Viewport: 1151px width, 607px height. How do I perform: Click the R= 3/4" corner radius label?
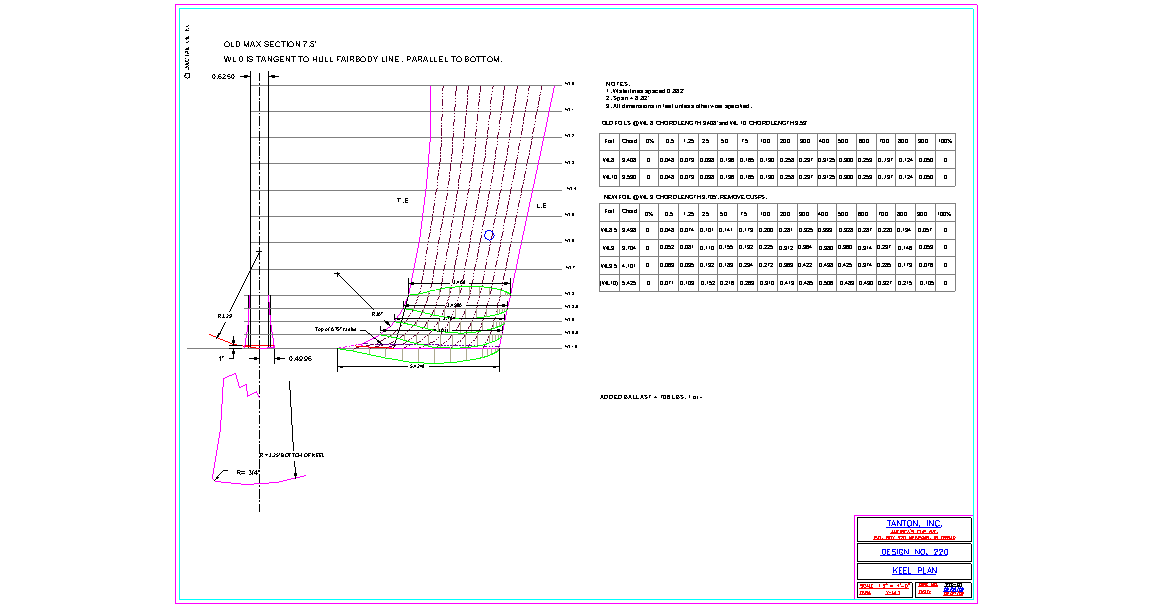click(x=247, y=473)
